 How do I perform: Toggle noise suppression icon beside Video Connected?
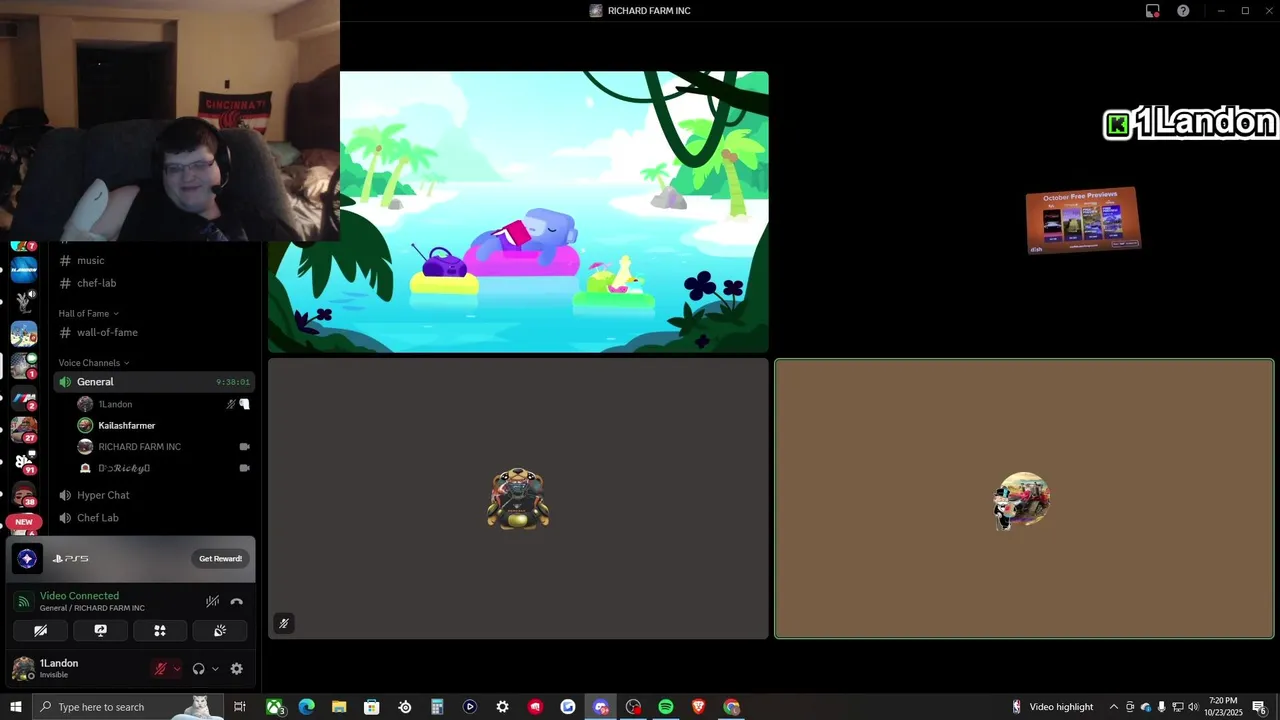click(x=212, y=601)
